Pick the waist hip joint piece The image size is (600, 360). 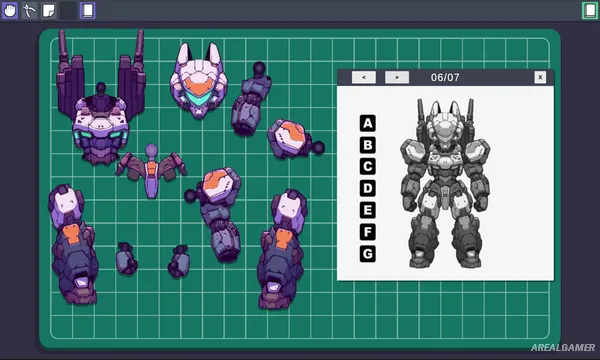tap(152, 171)
